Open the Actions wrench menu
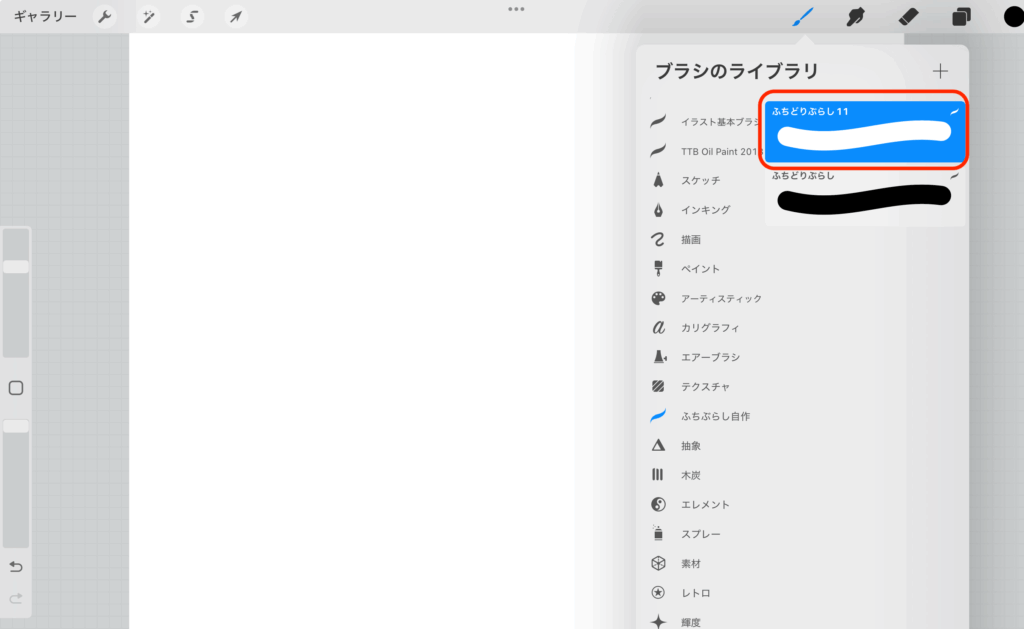The height and width of the screenshot is (629, 1024). click(x=104, y=16)
